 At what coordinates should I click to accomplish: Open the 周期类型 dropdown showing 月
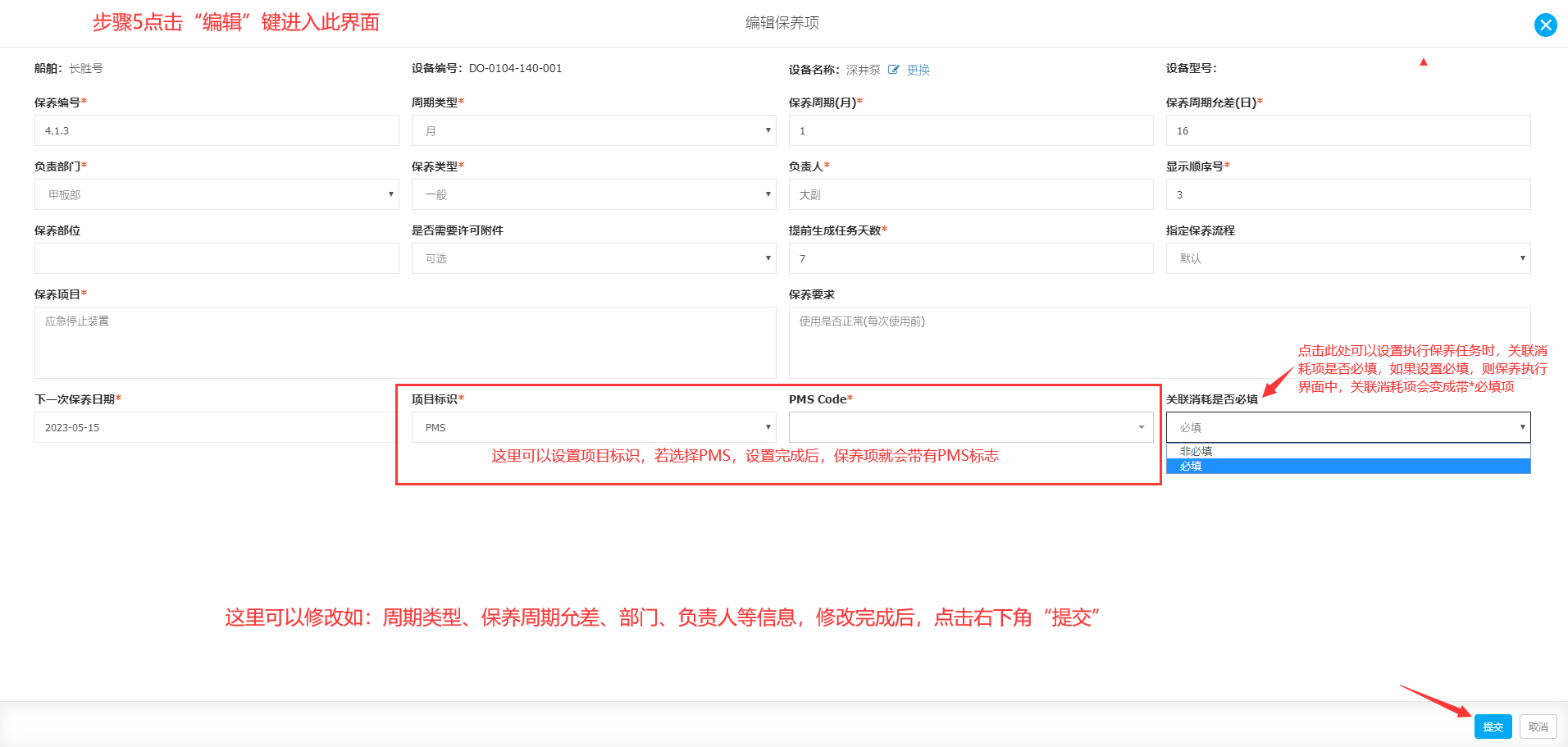point(594,130)
